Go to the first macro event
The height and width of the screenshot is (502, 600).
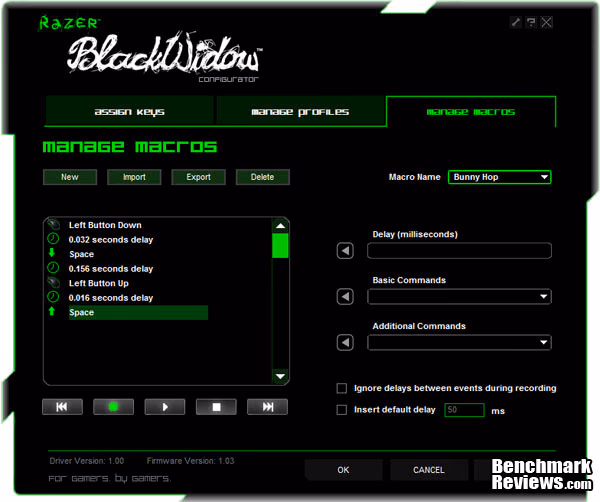[62, 407]
